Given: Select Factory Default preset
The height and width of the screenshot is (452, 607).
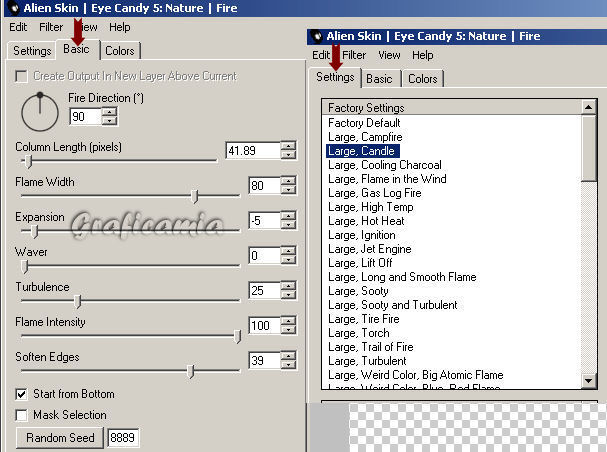Looking at the screenshot, I should coord(364,123).
